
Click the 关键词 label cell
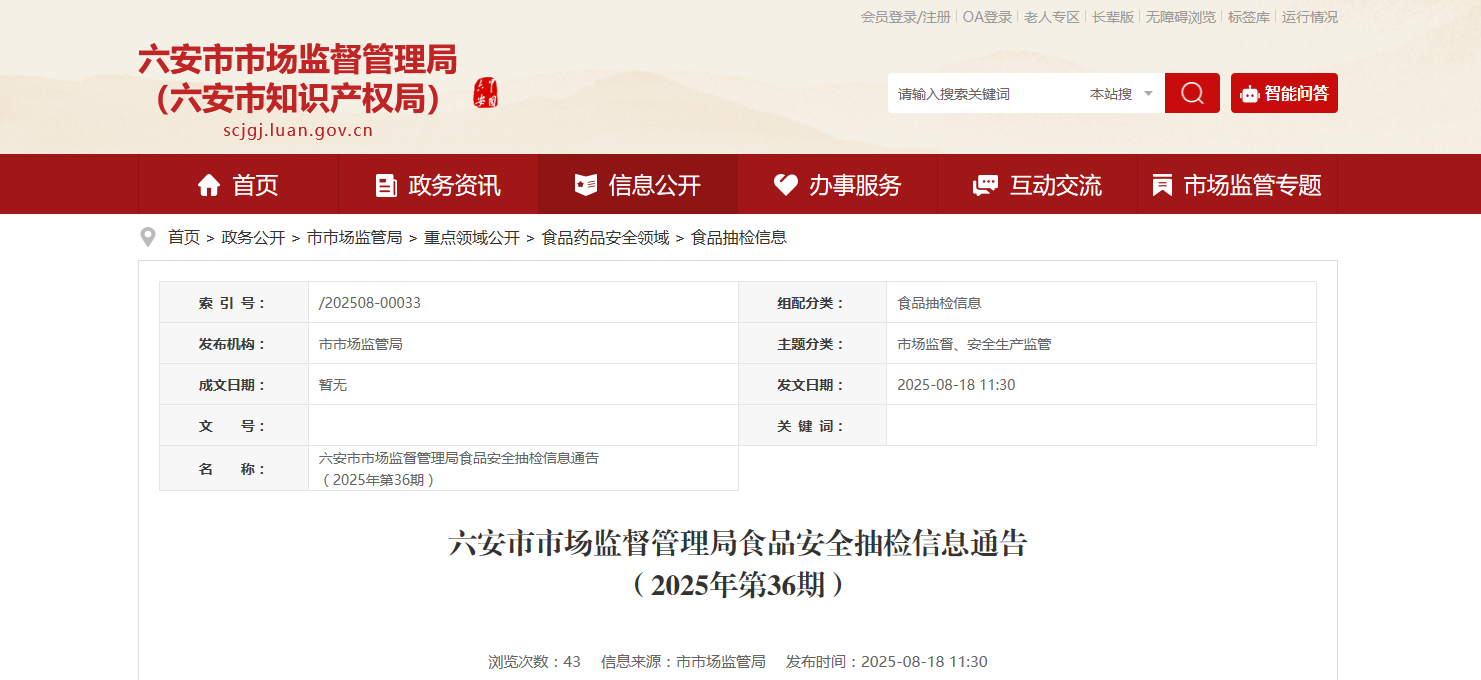(x=812, y=425)
